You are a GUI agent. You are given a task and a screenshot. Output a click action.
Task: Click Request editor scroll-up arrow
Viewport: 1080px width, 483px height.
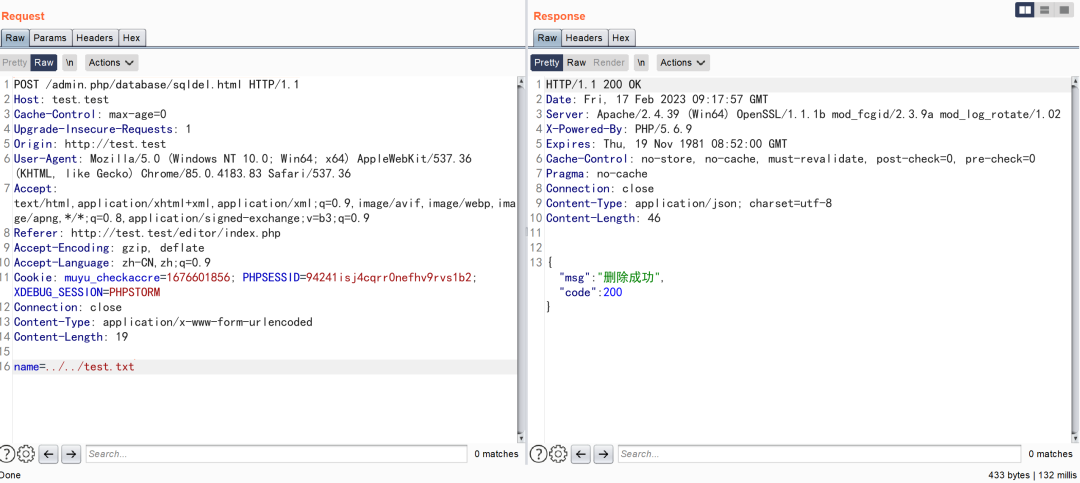[521, 83]
